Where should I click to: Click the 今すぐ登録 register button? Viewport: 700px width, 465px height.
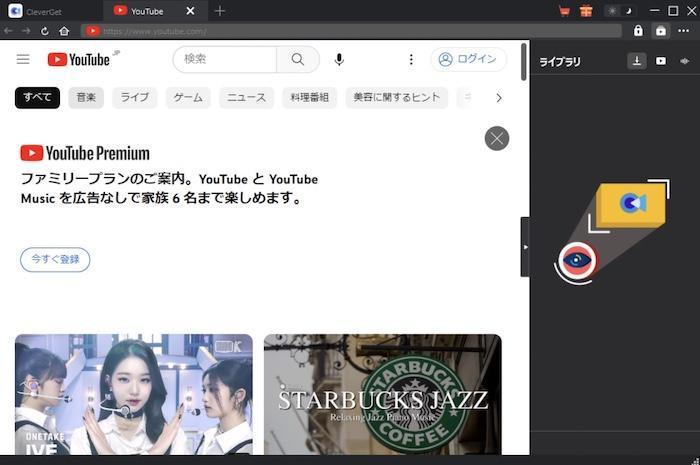tap(55, 259)
